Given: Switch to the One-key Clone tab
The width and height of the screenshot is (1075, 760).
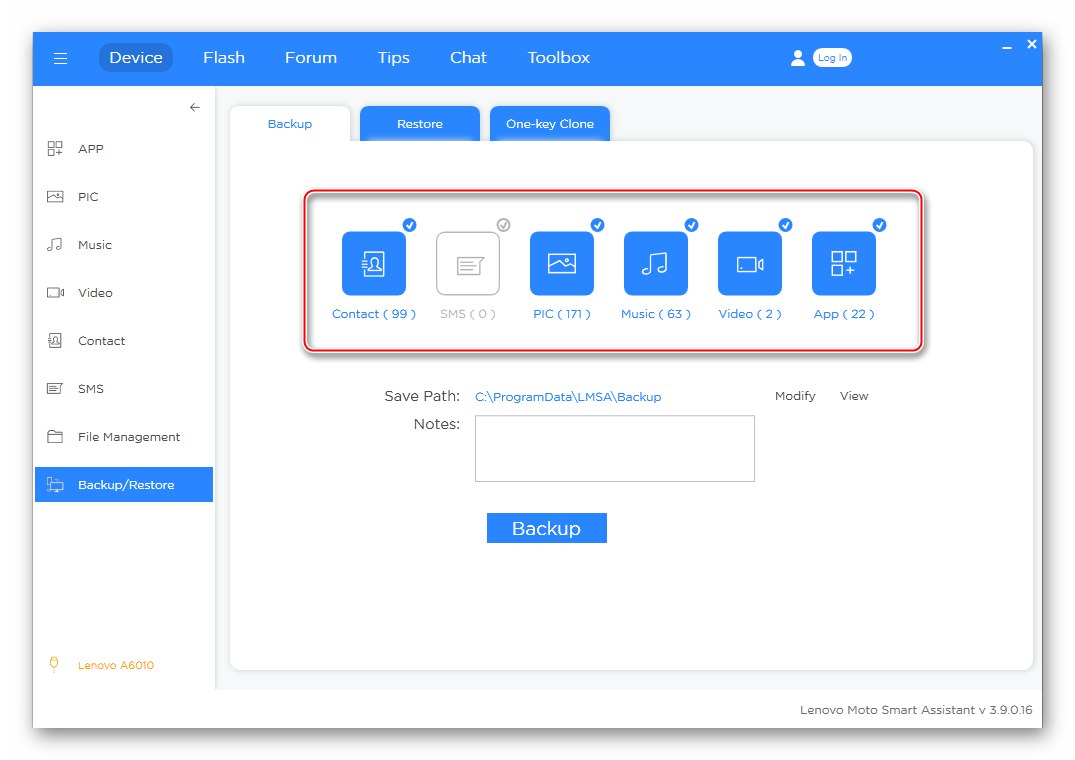Looking at the screenshot, I should 550,124.
